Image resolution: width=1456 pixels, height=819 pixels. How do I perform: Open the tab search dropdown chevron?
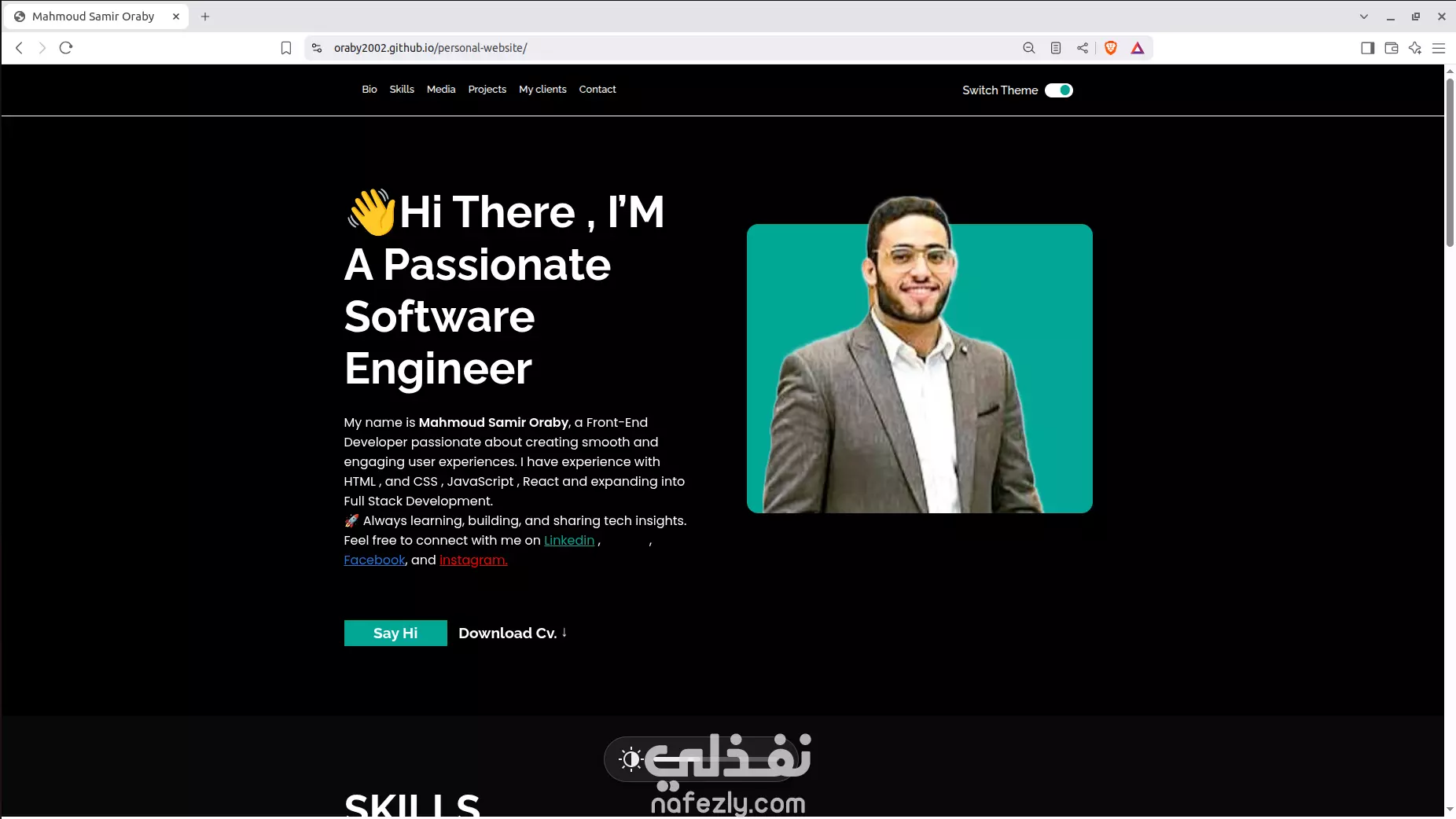point(1364,17)
